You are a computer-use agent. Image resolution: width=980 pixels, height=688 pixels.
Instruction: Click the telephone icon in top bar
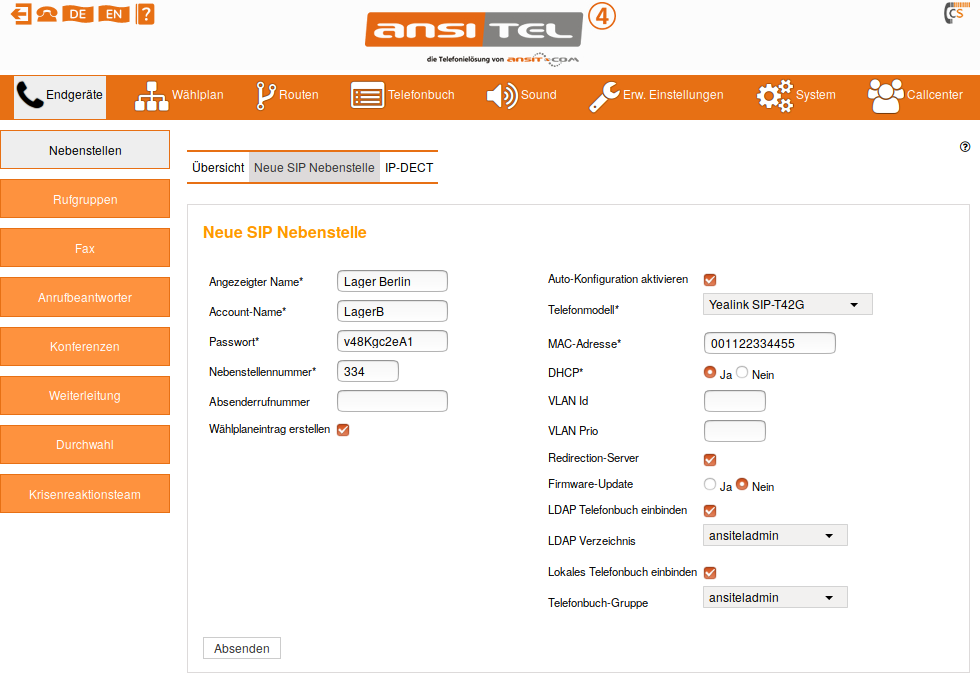tap(46, 14)
